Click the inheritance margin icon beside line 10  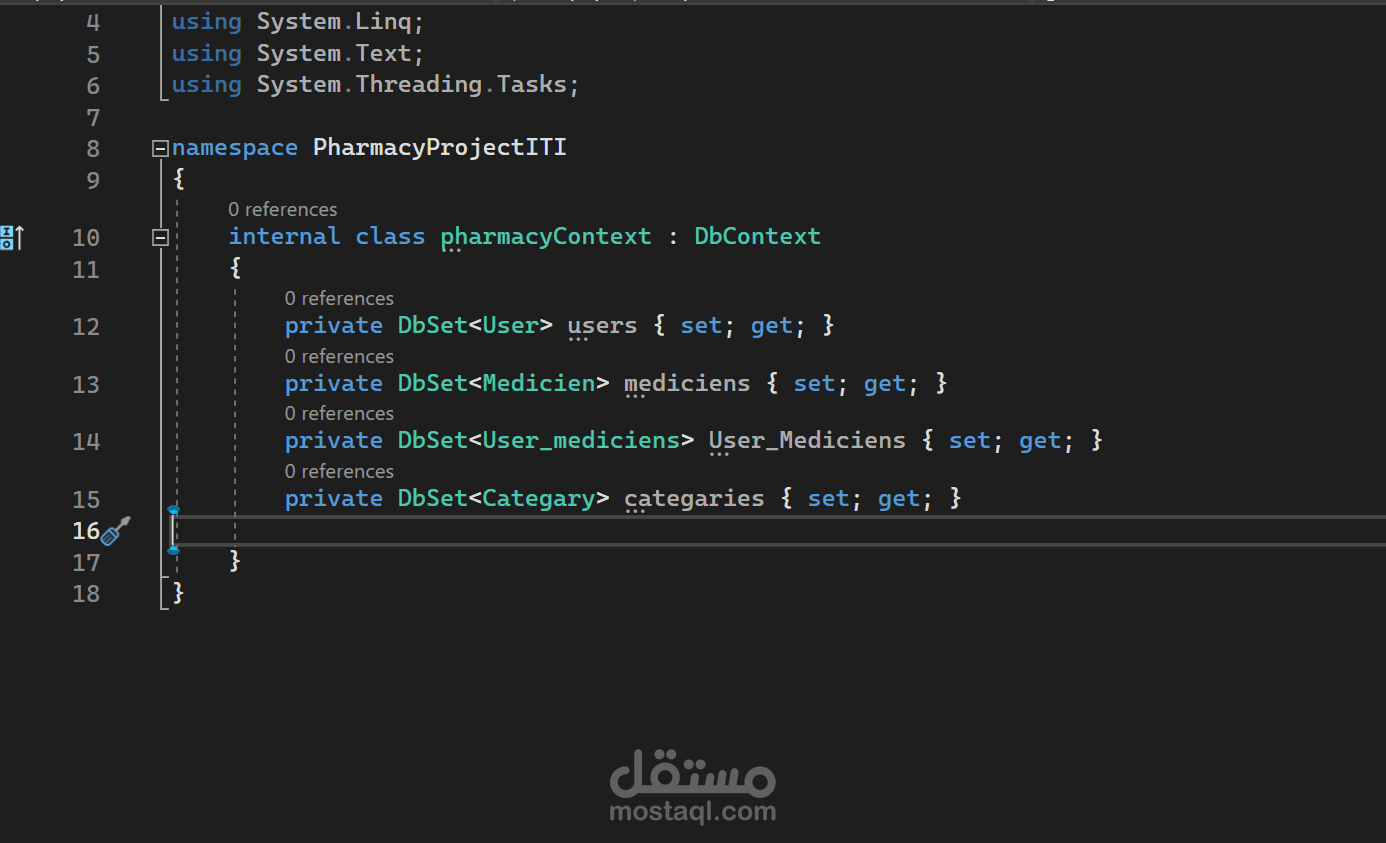click(x=11, y=237)
